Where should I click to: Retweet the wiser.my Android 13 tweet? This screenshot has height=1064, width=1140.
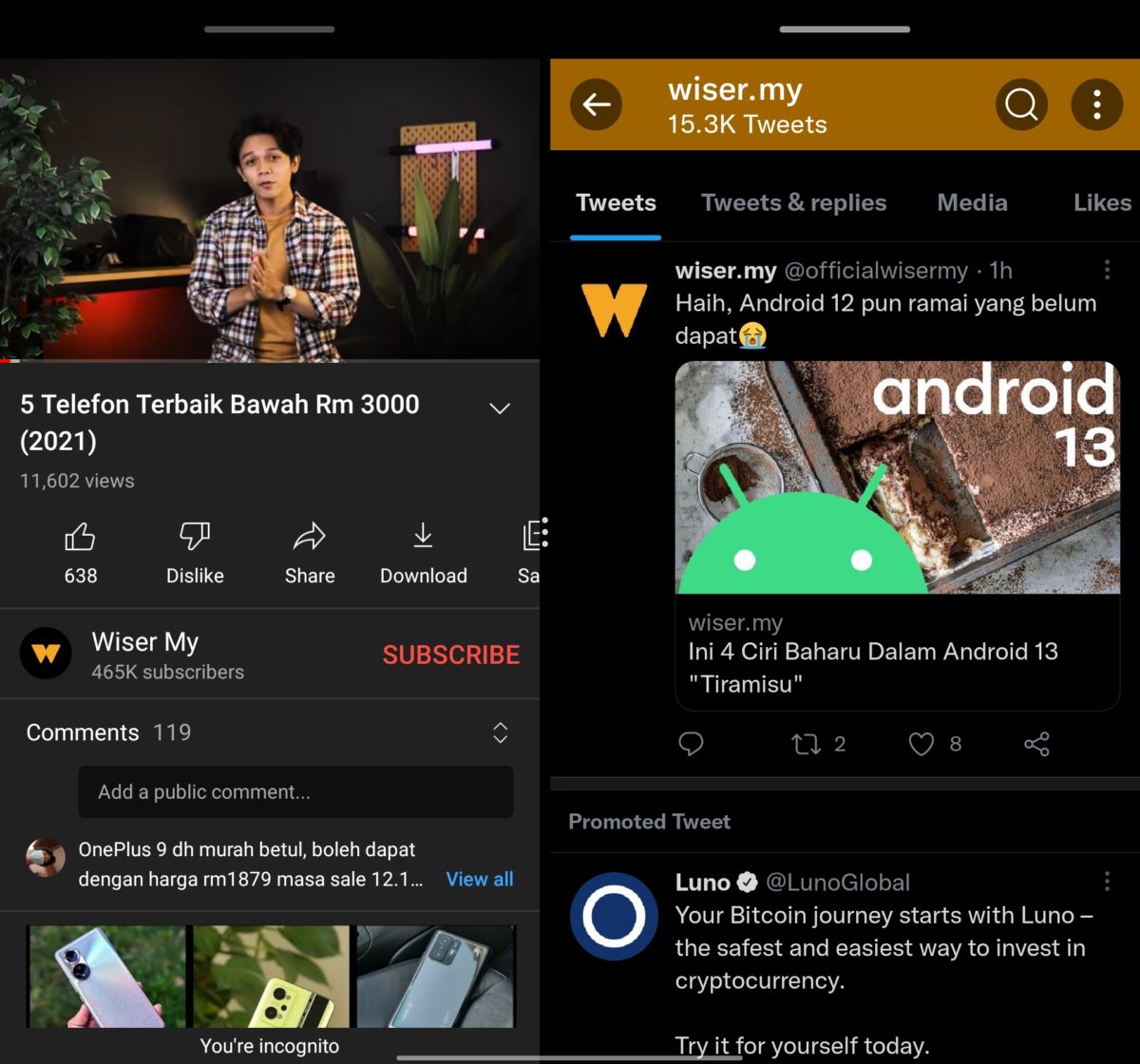coord(807,744)
